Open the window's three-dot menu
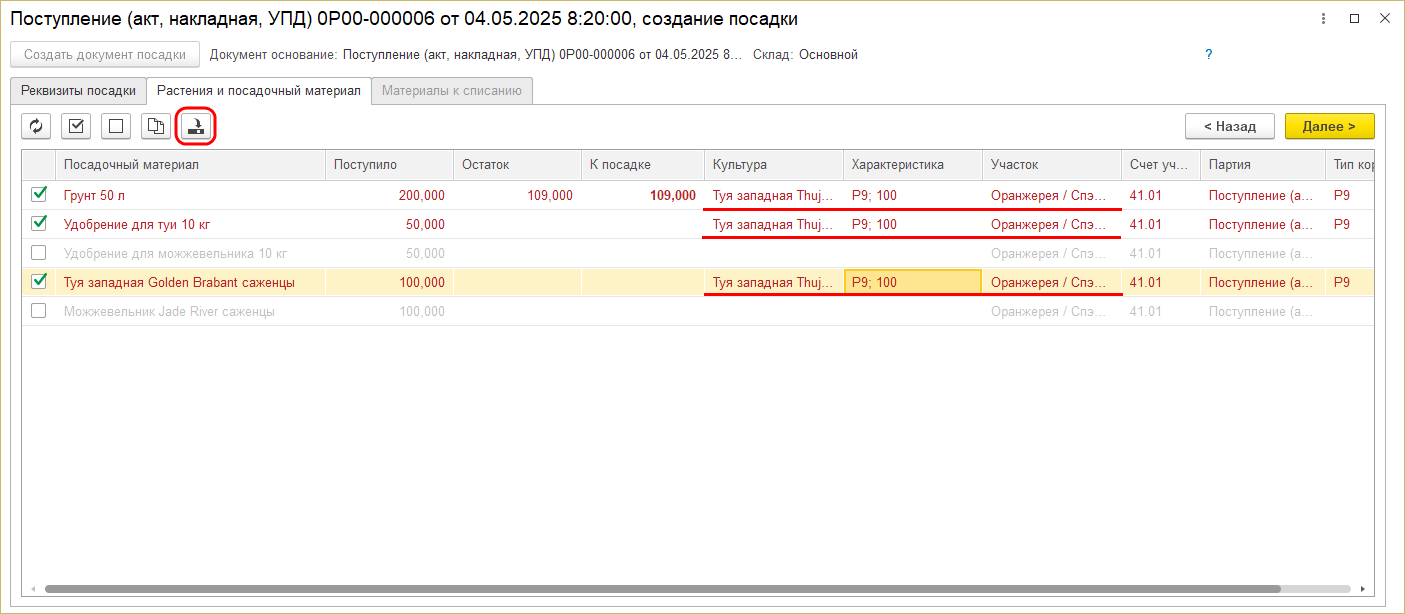The width and height of the screenshot is (1405, 614). point(1324,18)
